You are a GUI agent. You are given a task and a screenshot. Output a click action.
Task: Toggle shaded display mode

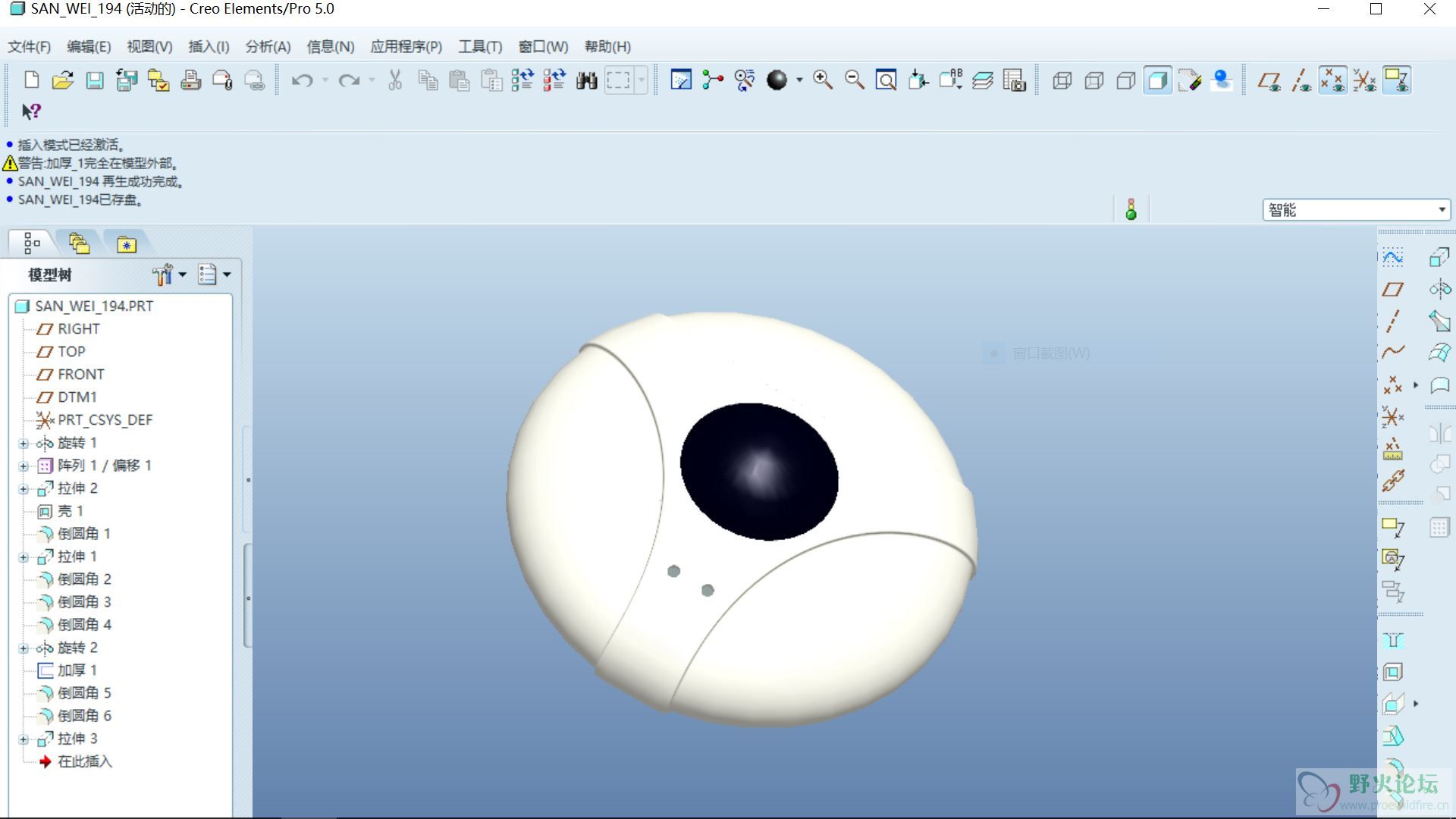click(x=1157, y=80)
